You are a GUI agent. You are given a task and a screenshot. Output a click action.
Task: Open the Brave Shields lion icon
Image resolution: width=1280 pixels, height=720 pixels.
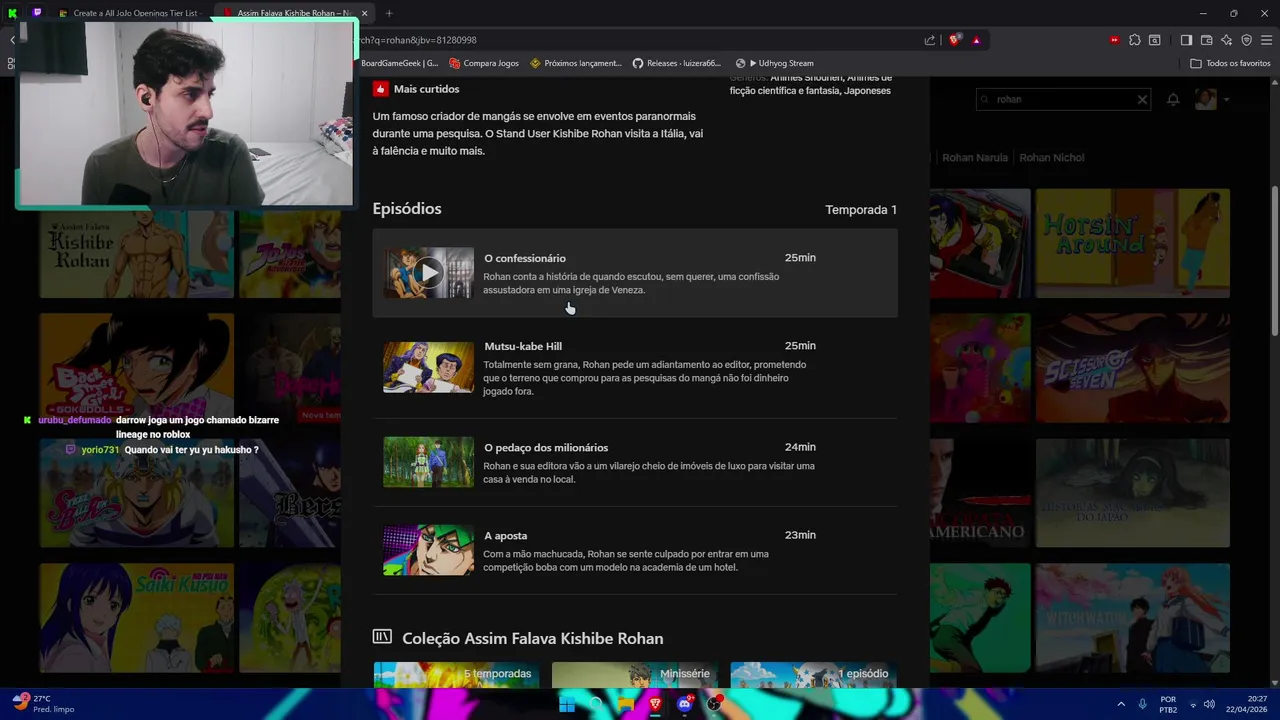[955, 40]
